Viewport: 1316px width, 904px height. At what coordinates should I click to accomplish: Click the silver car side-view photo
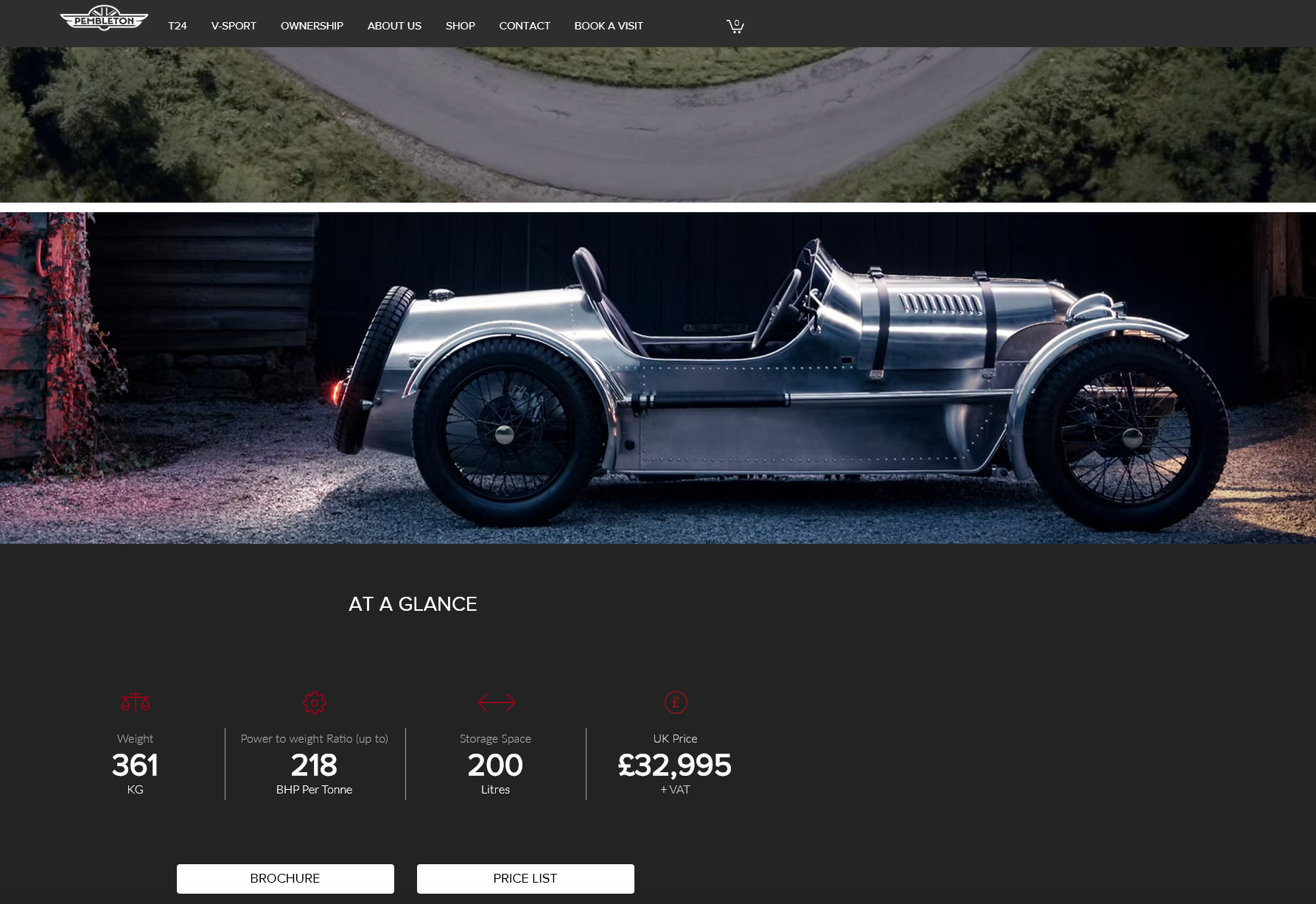pos(658,378)
